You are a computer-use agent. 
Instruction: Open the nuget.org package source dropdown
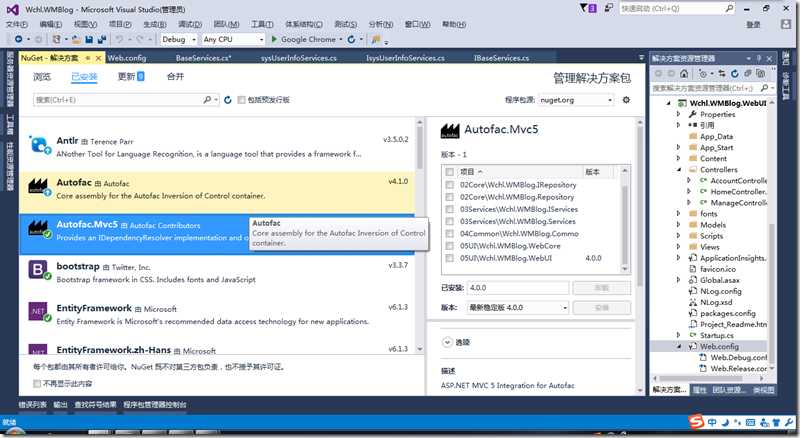[576, 100]
